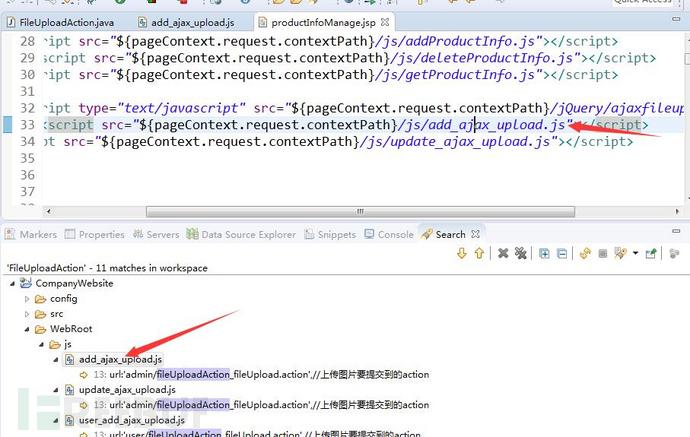Collapse the CompanyWebsite project node

12,283
